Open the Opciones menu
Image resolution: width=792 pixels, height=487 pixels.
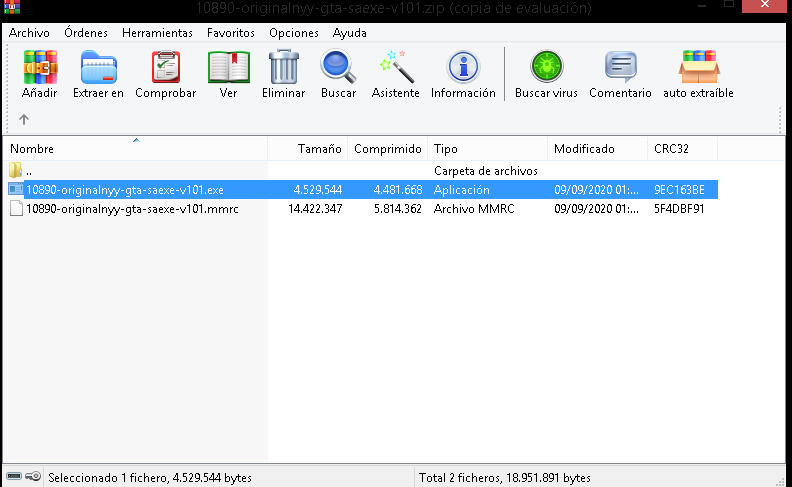pos(293,33)
